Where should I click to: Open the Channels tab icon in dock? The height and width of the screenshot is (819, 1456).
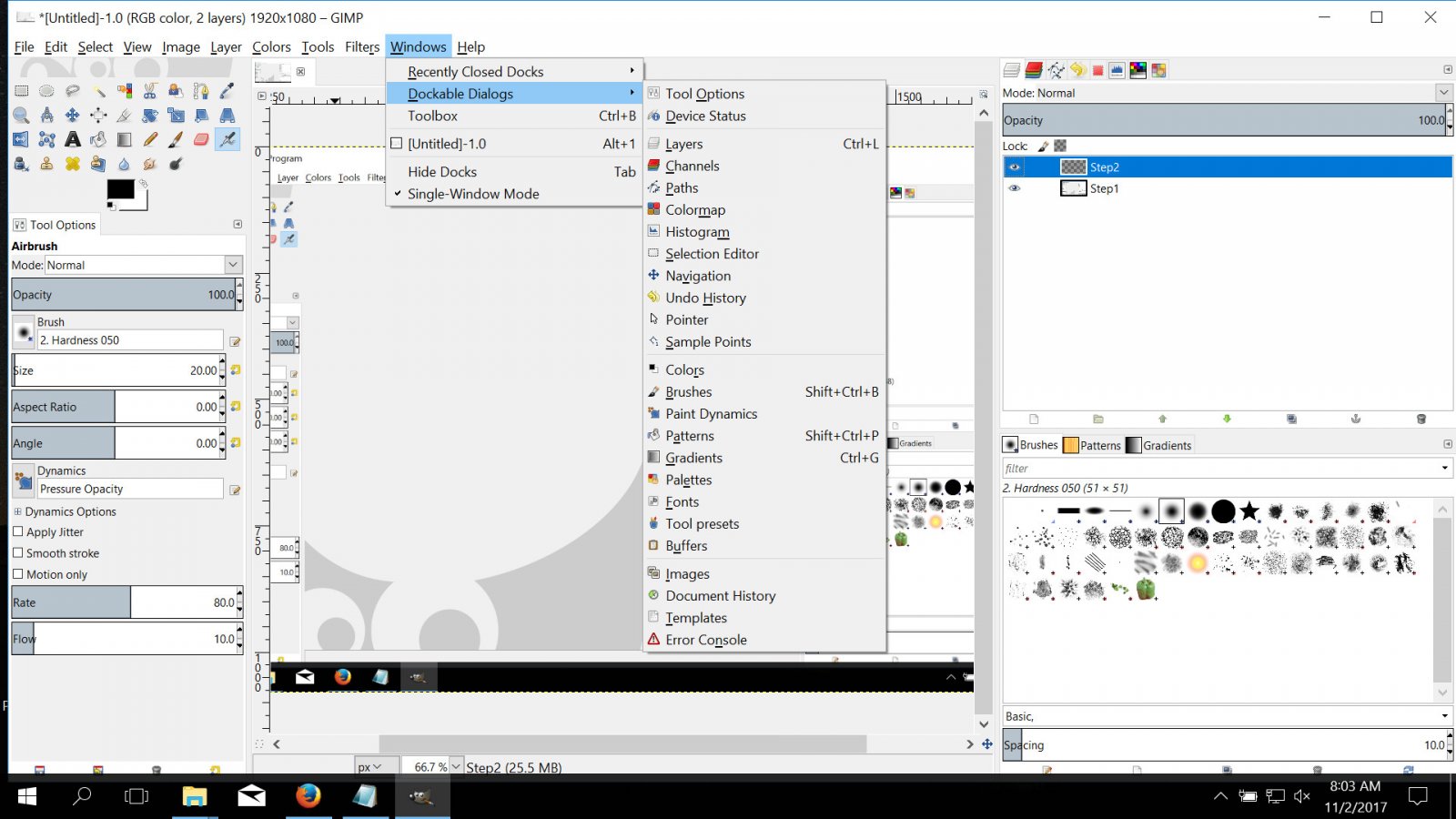[x=1034, y=70]
